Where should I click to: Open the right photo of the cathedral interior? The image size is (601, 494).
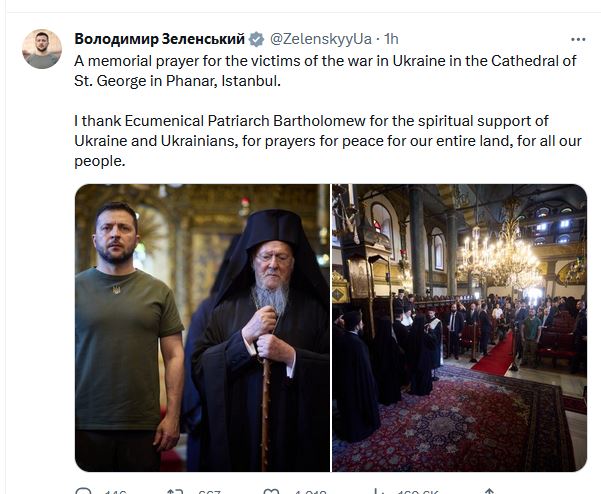click(459, 327)
